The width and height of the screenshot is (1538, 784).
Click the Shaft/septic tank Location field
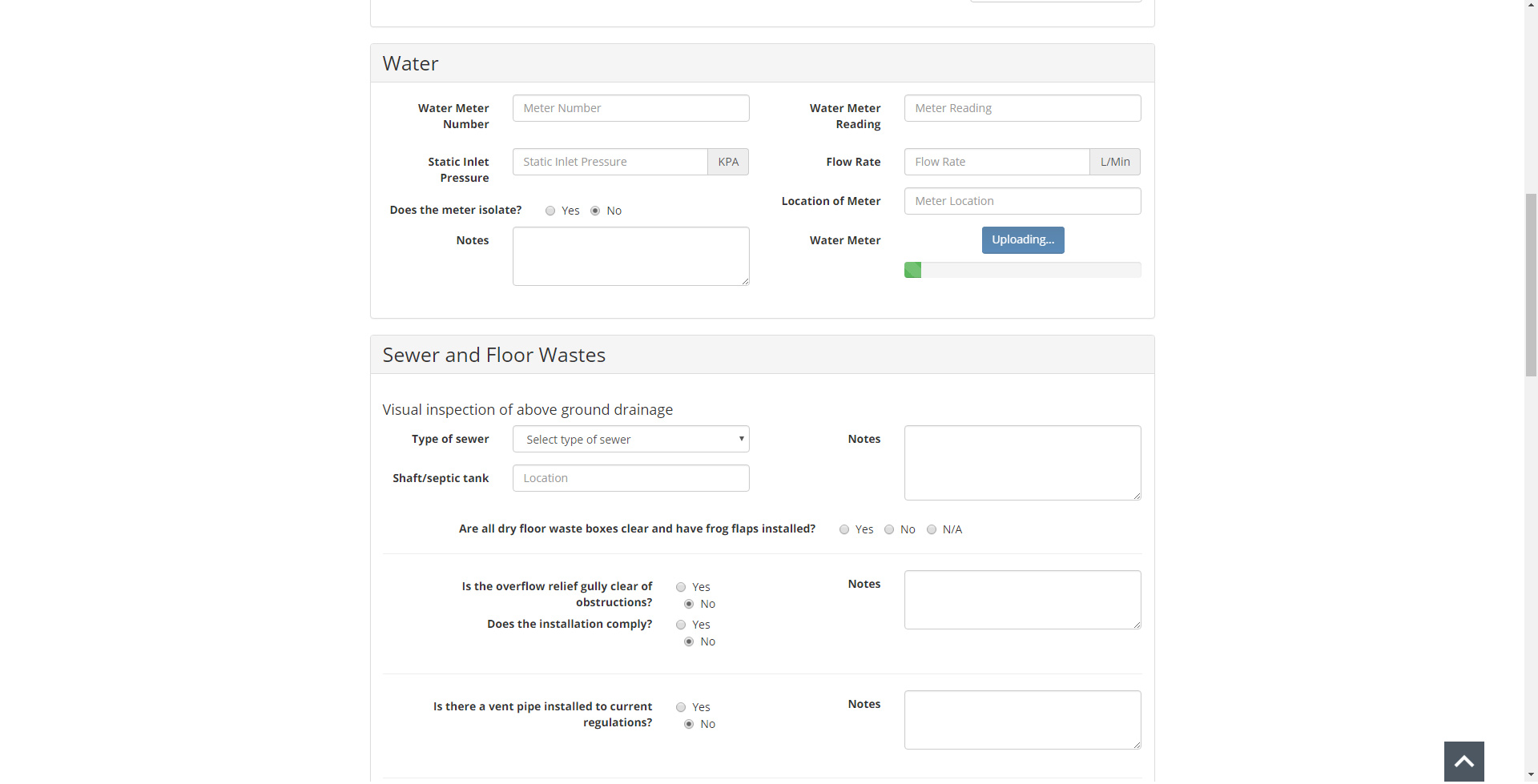pos(630,479)
